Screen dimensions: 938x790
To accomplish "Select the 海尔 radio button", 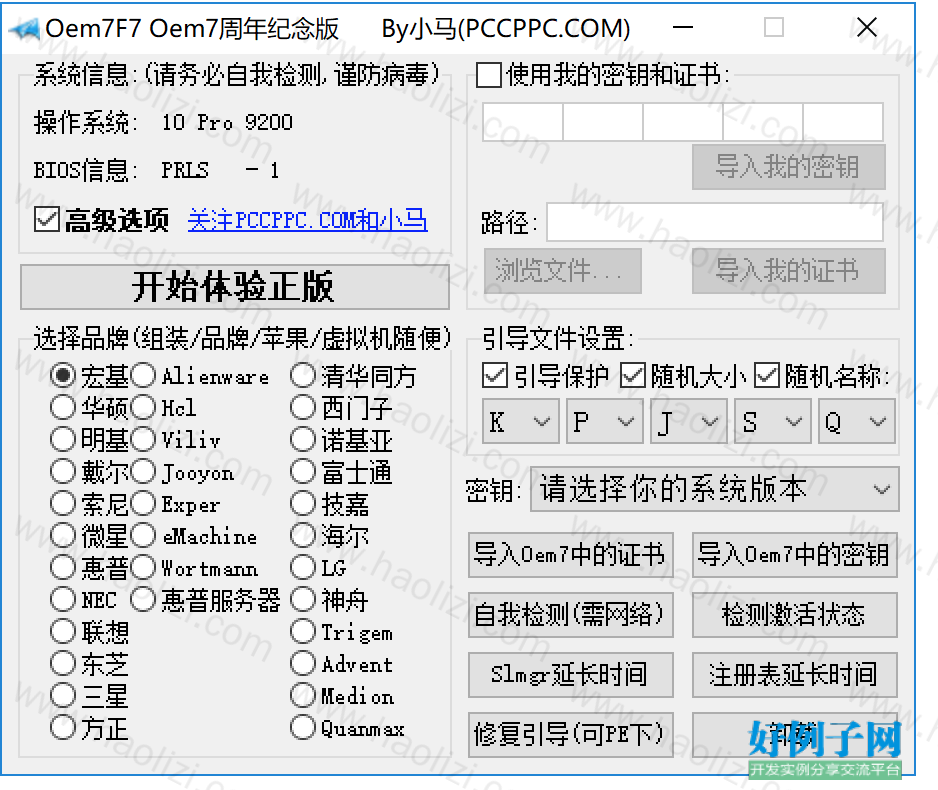I will (x=303, y=536).
